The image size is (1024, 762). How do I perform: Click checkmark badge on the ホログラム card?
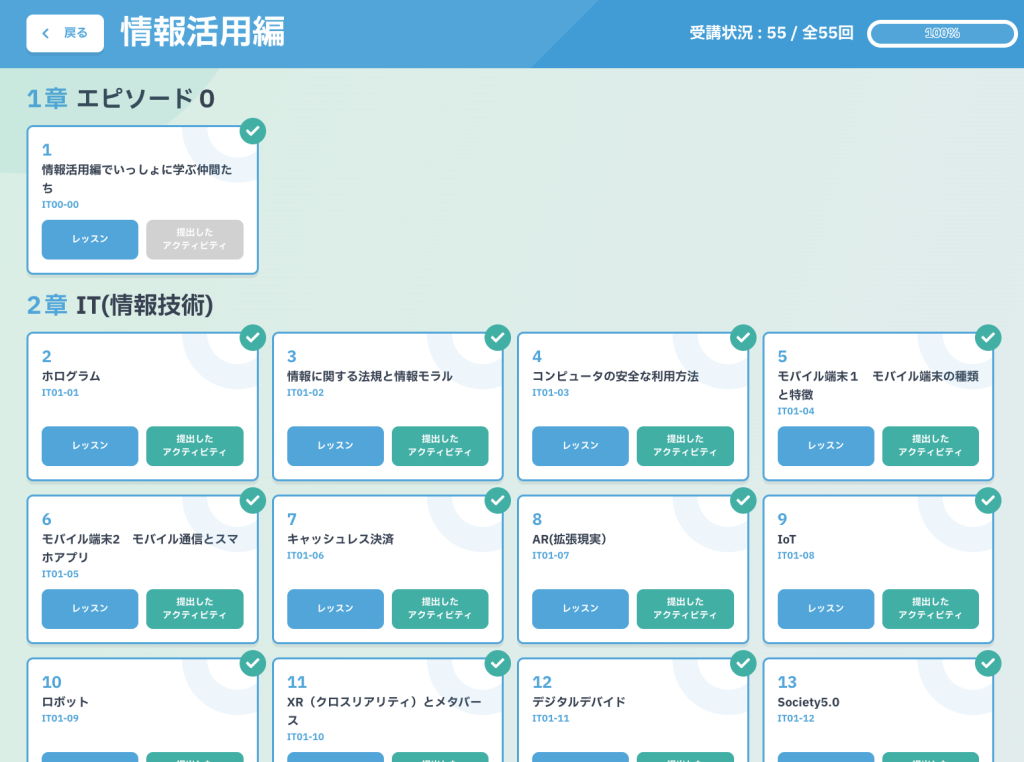point(253,338)
